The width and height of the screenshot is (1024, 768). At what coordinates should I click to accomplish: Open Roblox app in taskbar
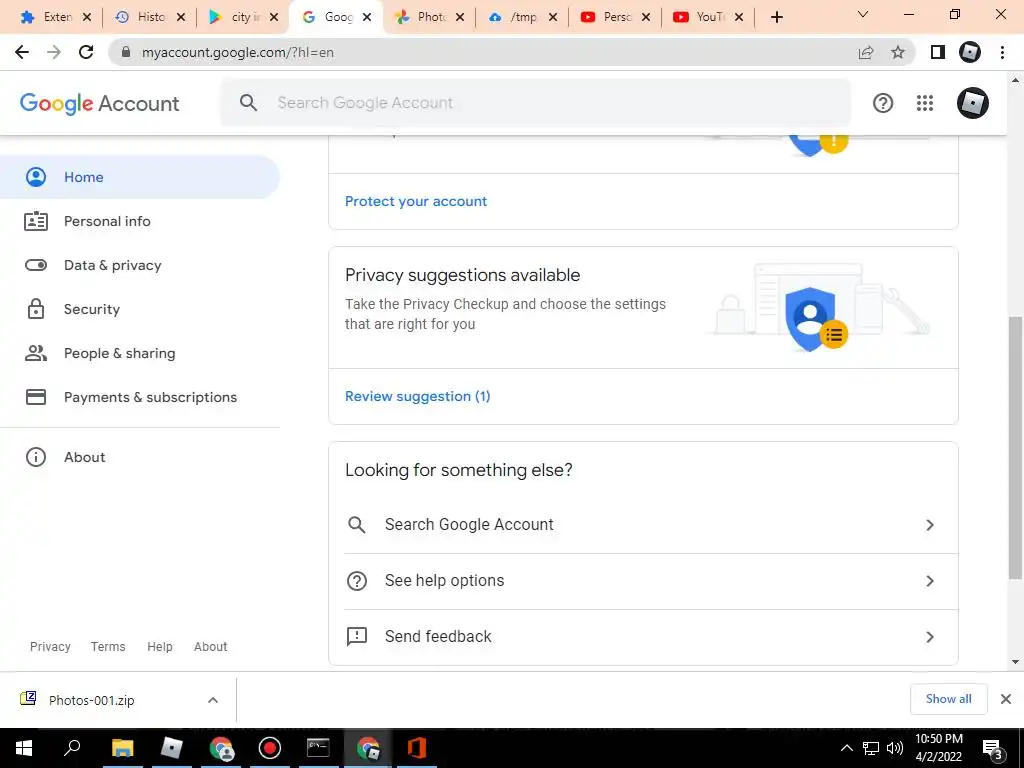[171, 748]
